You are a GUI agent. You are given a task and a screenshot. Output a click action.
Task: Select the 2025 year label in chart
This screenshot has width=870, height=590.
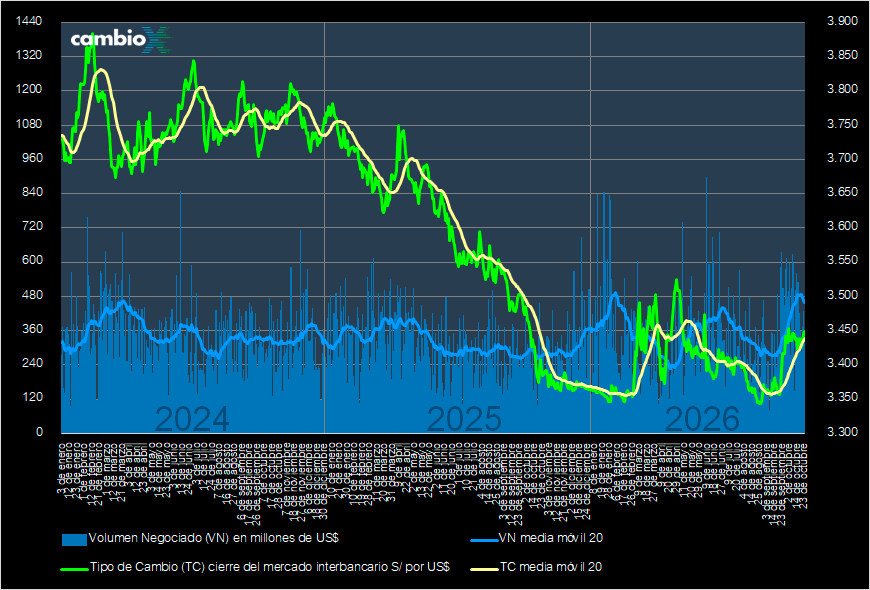click(x=465, y=419)
